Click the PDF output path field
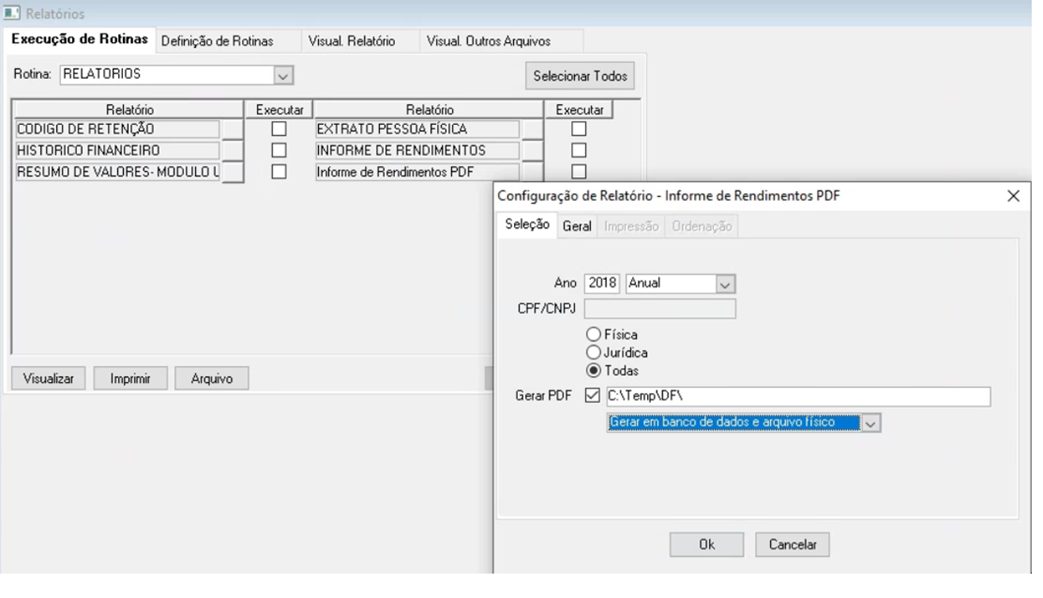The image size is (1043, 598). click(797, 397)
